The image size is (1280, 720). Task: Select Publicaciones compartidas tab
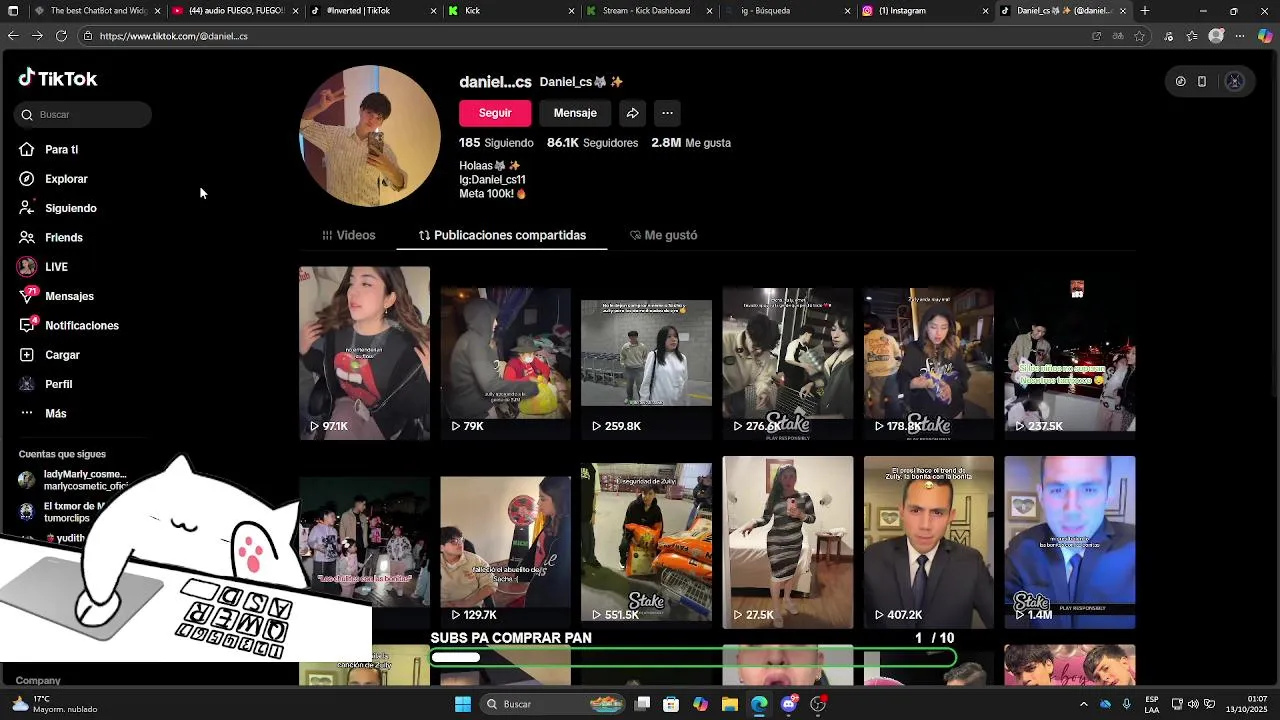(x=502, y=236)
